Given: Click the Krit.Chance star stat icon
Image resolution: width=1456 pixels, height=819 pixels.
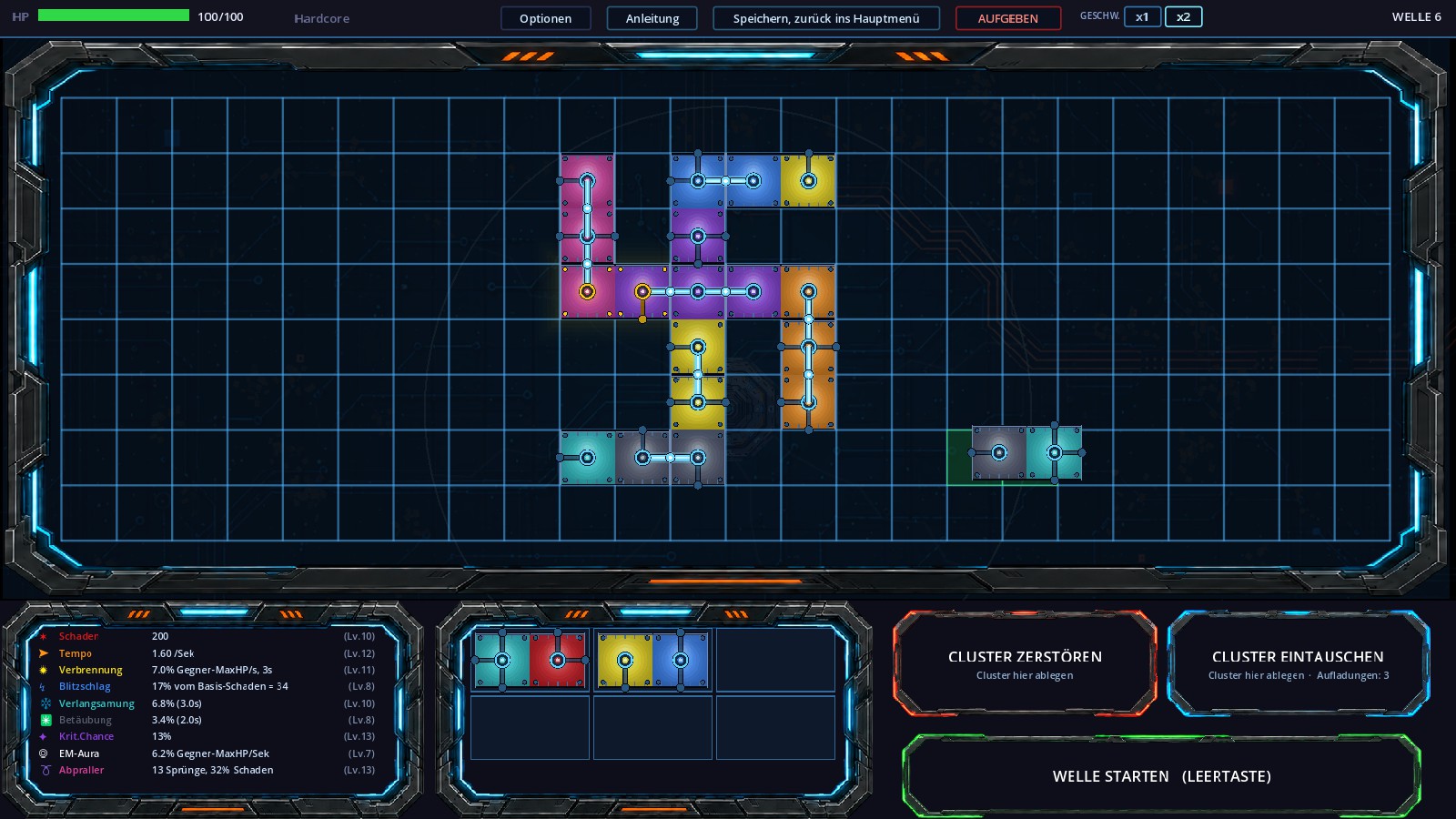Looking at the screenshot, I should [43, 737].
